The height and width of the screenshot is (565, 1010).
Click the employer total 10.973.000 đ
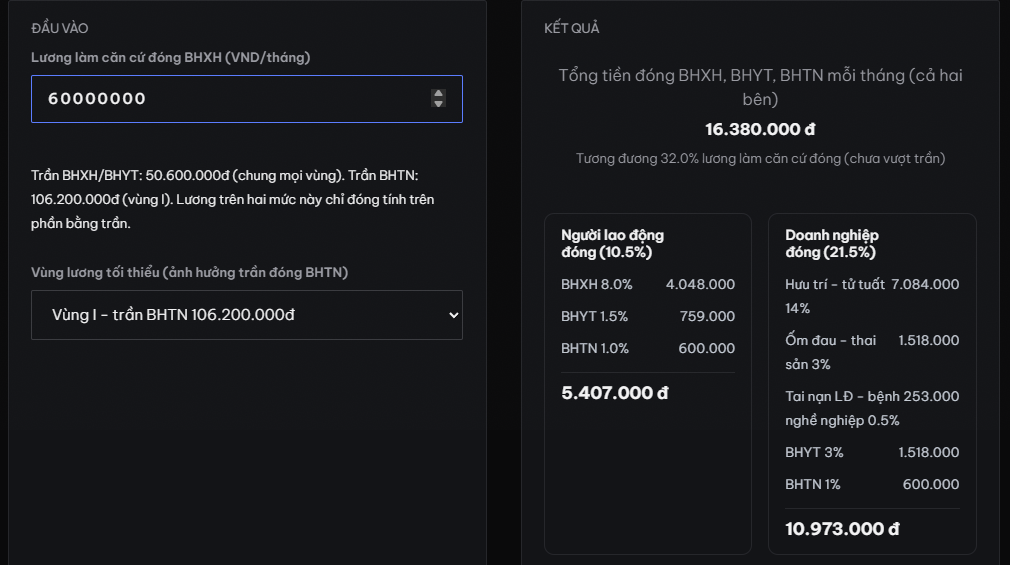(x=842, y=529)
